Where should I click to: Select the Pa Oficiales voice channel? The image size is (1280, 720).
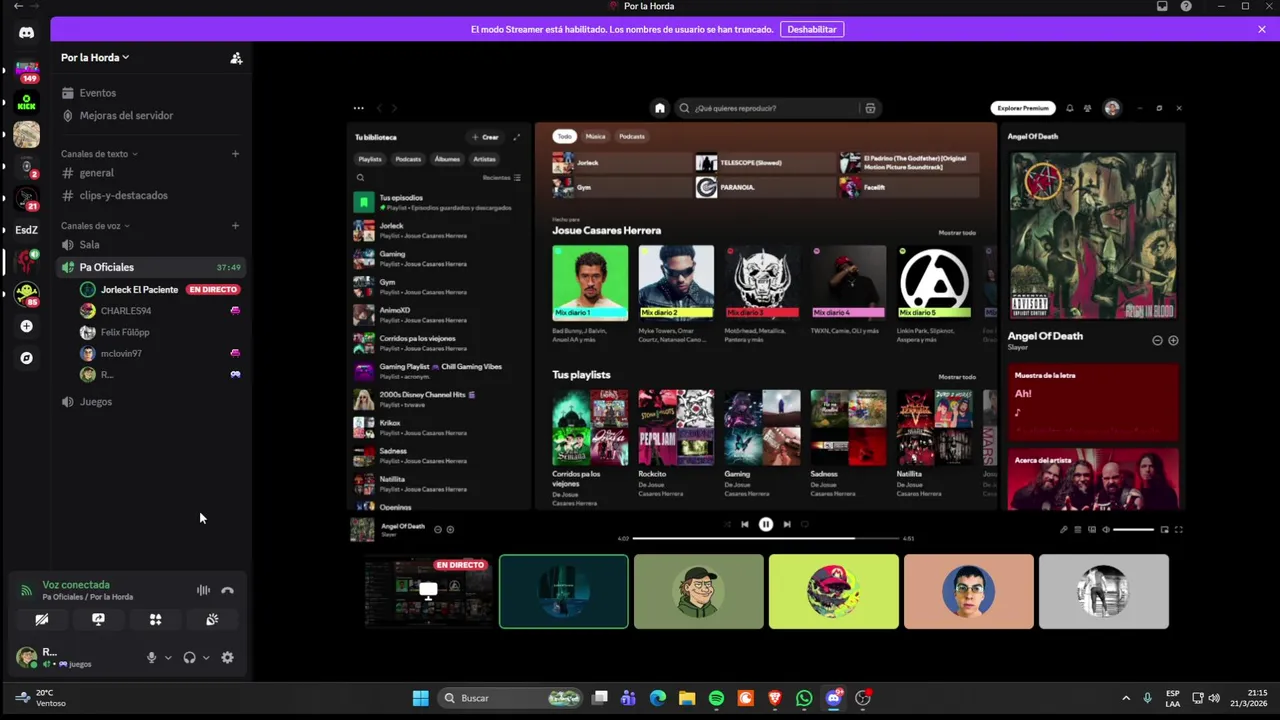(x=149, y=267)
